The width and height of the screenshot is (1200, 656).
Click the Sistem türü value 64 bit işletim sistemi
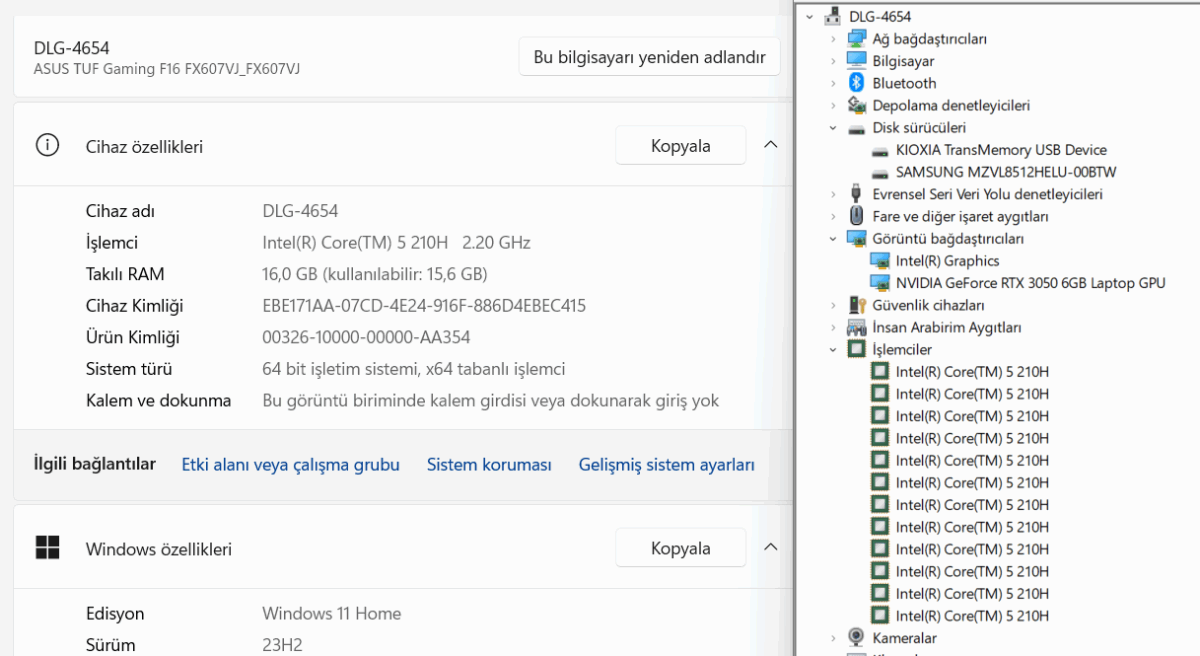pos(414,369)
